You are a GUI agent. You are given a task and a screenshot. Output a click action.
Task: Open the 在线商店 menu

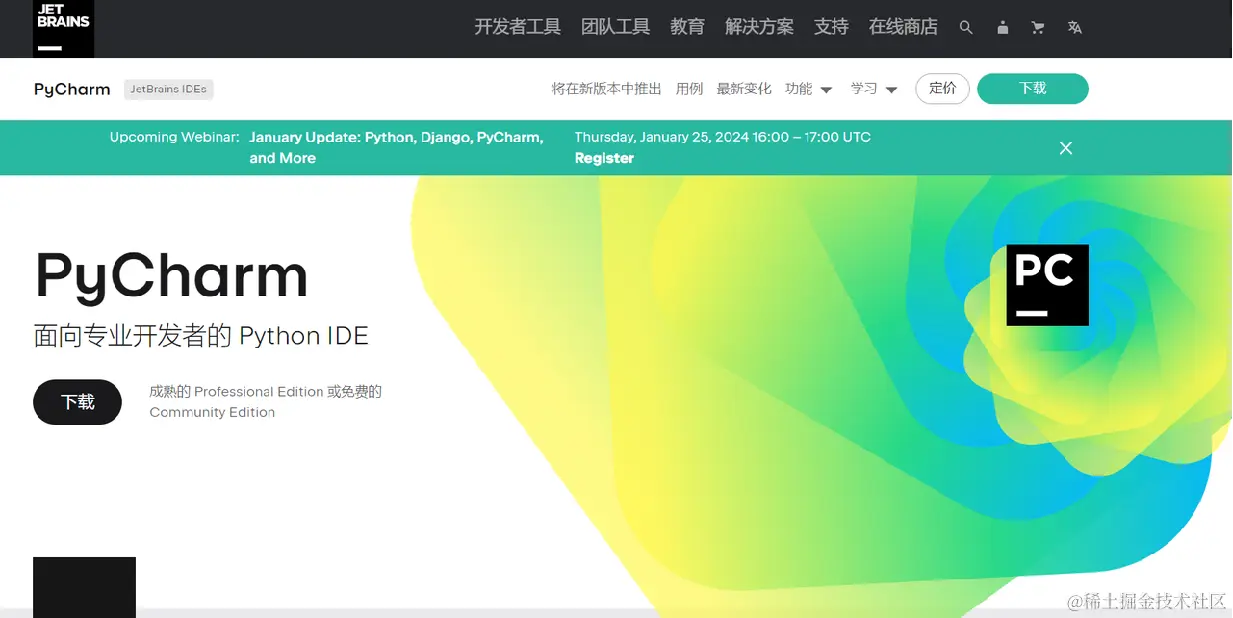pos(903,27)
